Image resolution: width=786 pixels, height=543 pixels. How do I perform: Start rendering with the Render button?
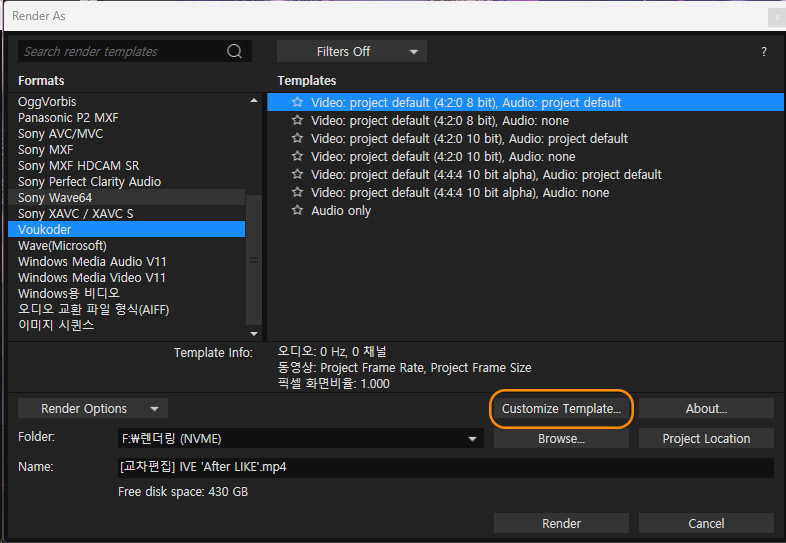tap(561, 523)
